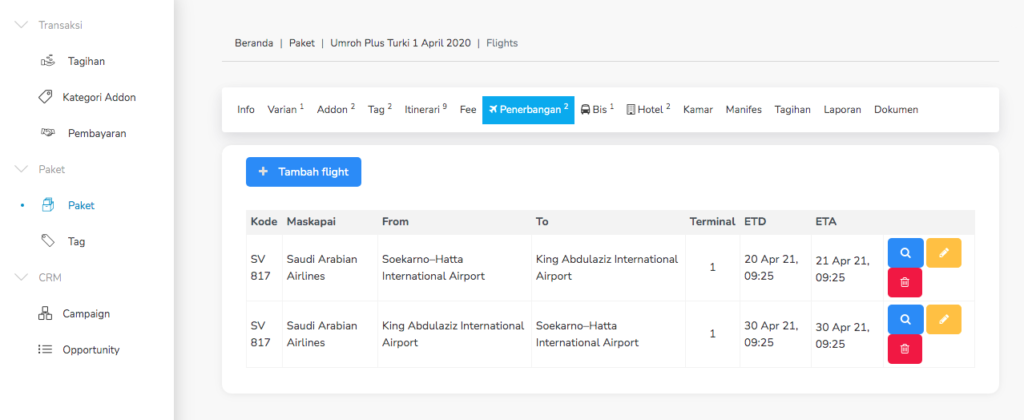Screen dimensions: 1024x420
Task: Go to Beranda in the breadcrumb
Action: click(x=254, y=43)
